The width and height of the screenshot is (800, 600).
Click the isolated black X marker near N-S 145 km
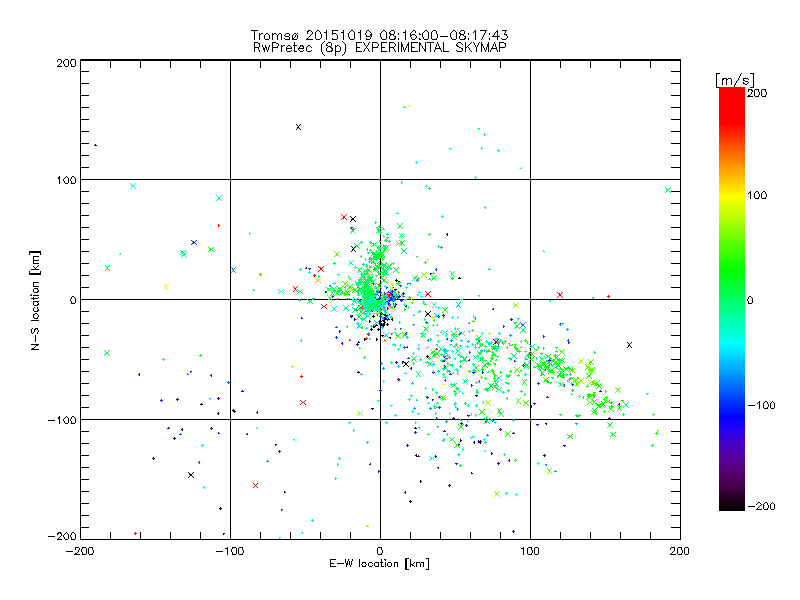[298, 127]
